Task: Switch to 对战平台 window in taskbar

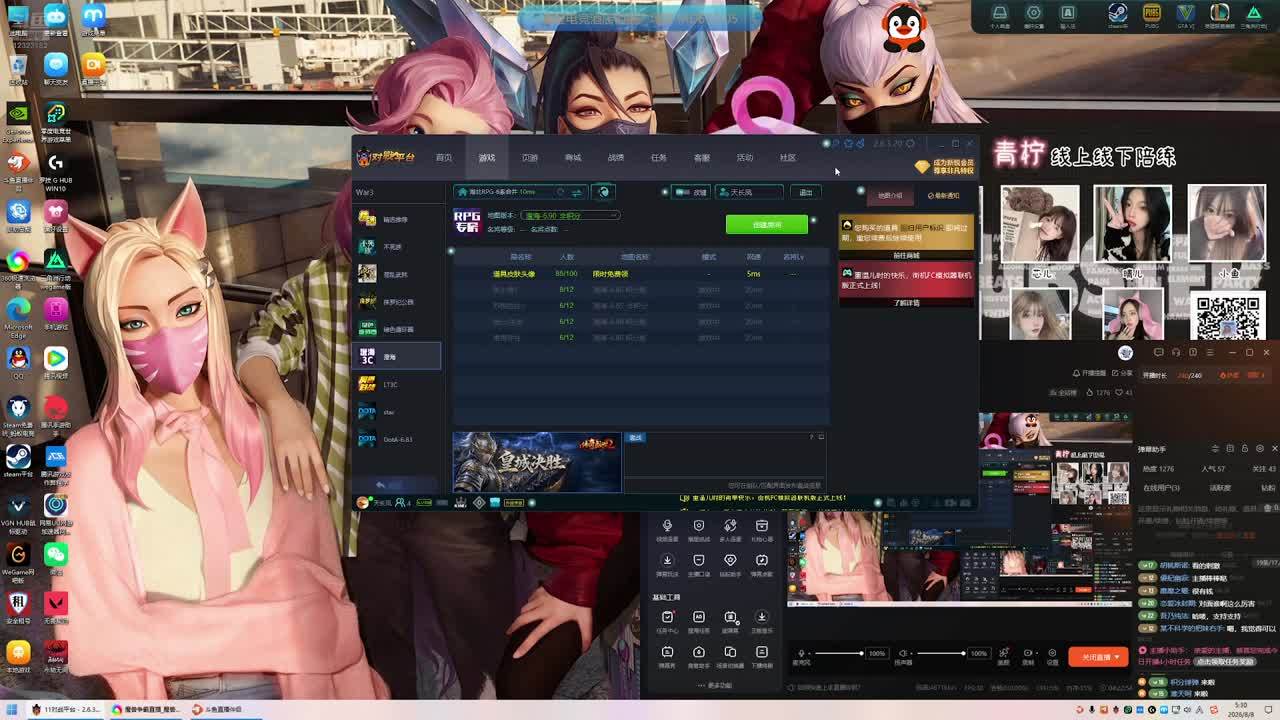Action: pos(66,710)
